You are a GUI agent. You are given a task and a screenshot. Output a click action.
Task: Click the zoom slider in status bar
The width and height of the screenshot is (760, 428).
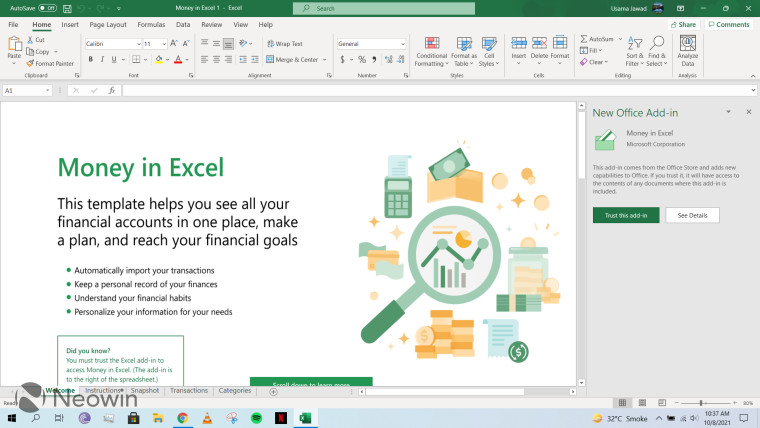point(700,403)
